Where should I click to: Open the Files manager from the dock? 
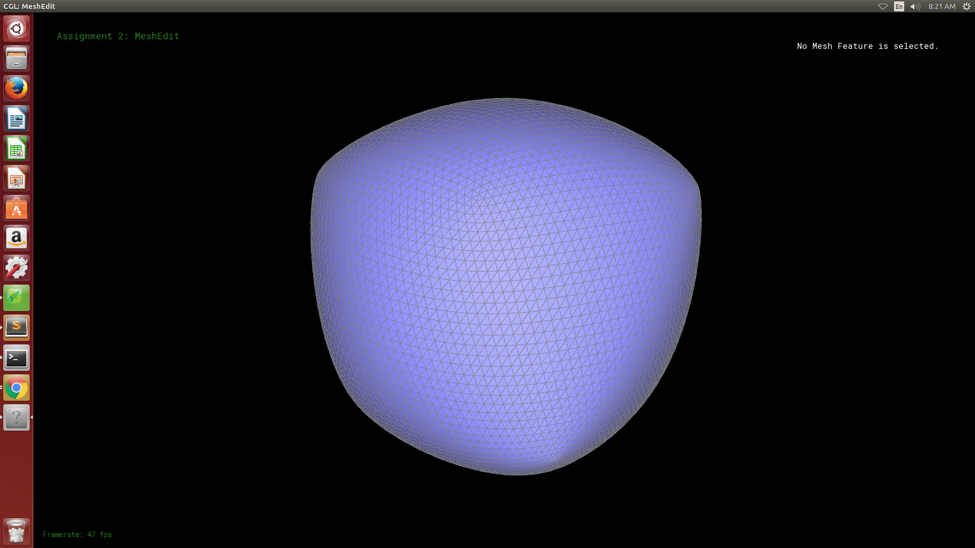pos(16,58)
